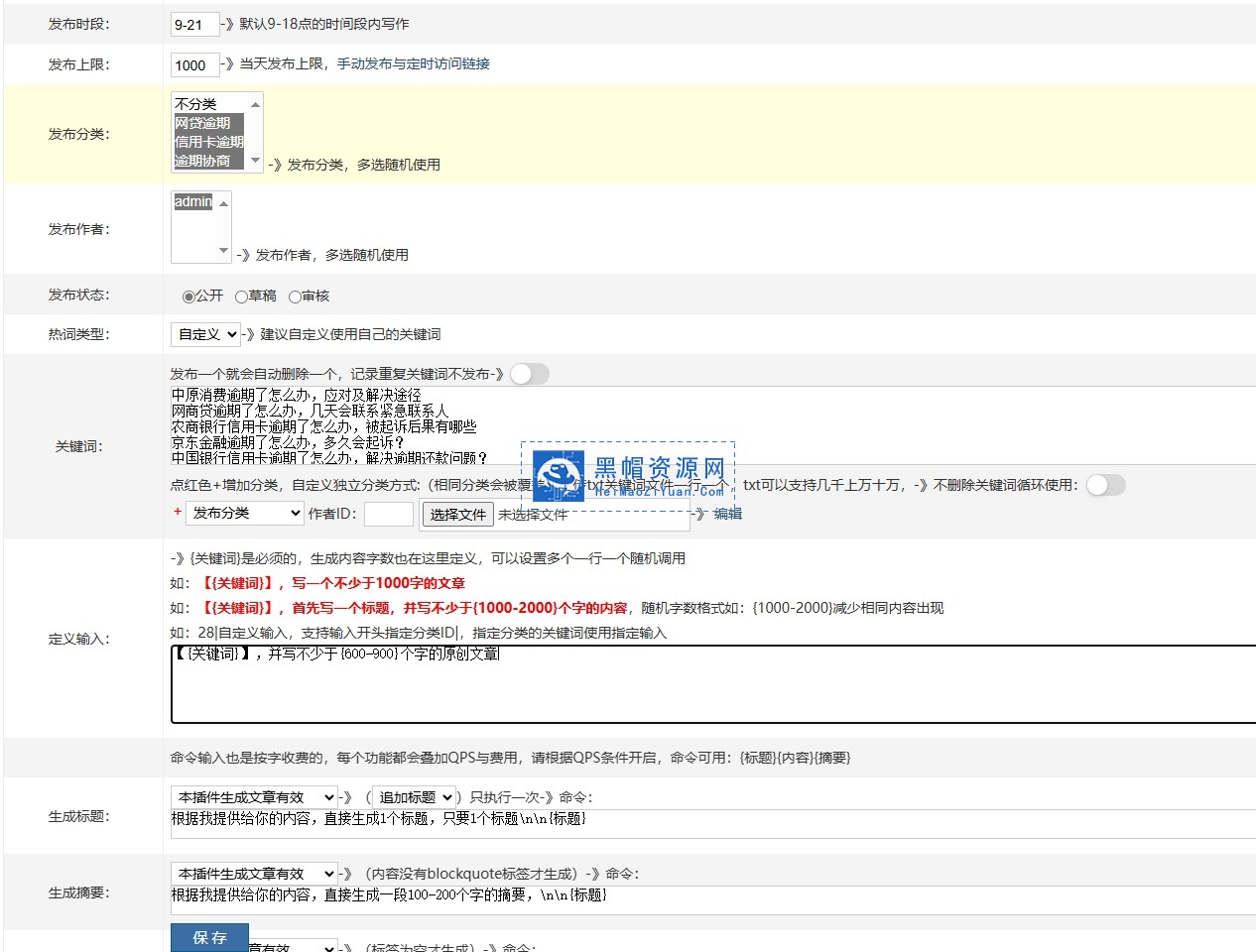Viewport: 1256px width, 952px height.
Task: Click the 编辑 link
Action: point(727,514)
